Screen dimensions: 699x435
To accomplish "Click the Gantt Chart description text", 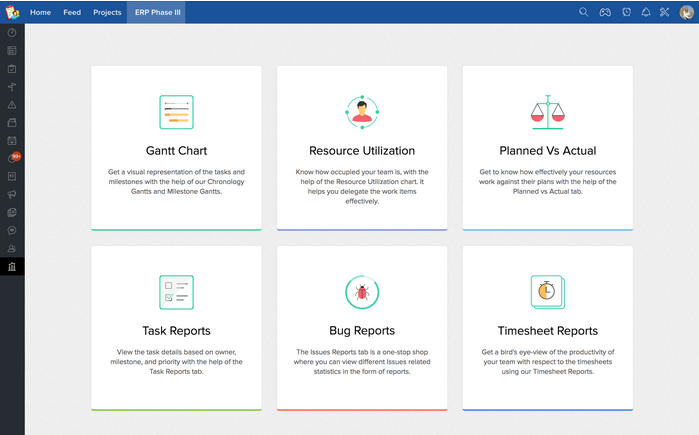I will 177,181.
